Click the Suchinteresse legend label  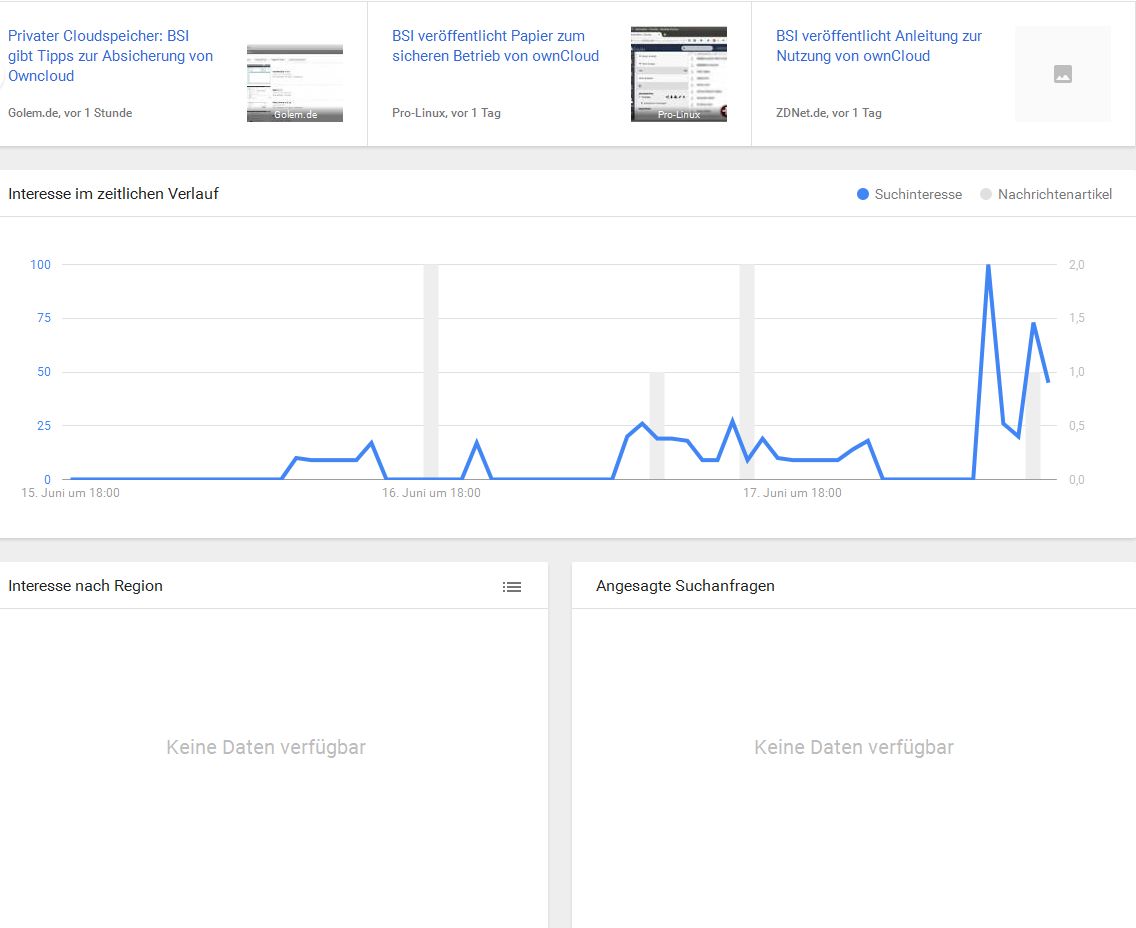(918, 194)
